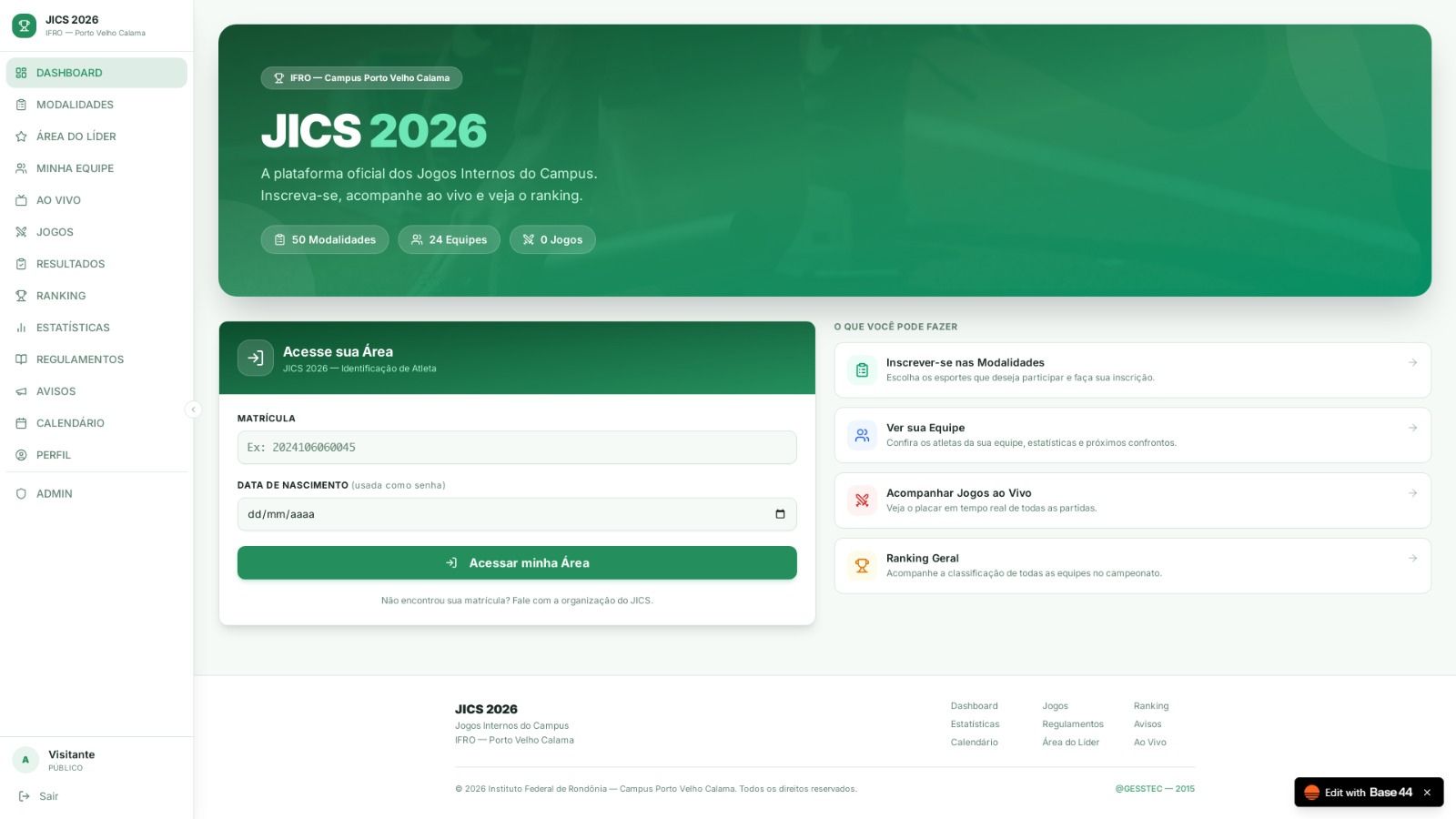Viewport: 1456px width, 819px height.
Task: Select Minha Equipe in the sidebar
Action: [75, 168]
